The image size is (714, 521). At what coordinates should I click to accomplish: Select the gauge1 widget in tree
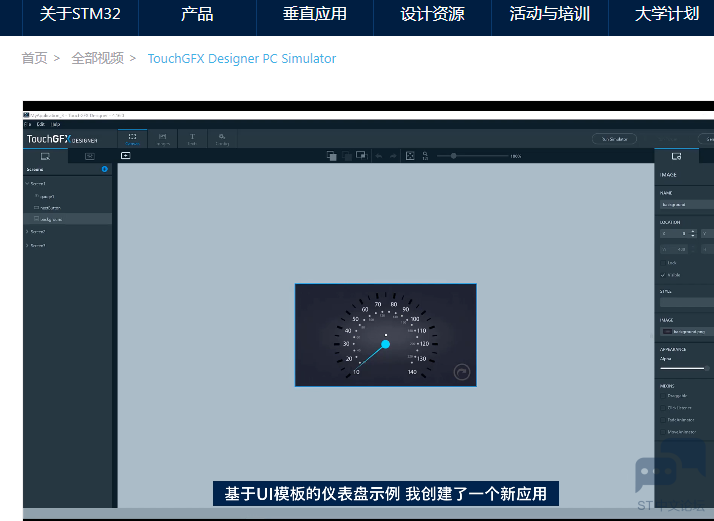(45, 196)
